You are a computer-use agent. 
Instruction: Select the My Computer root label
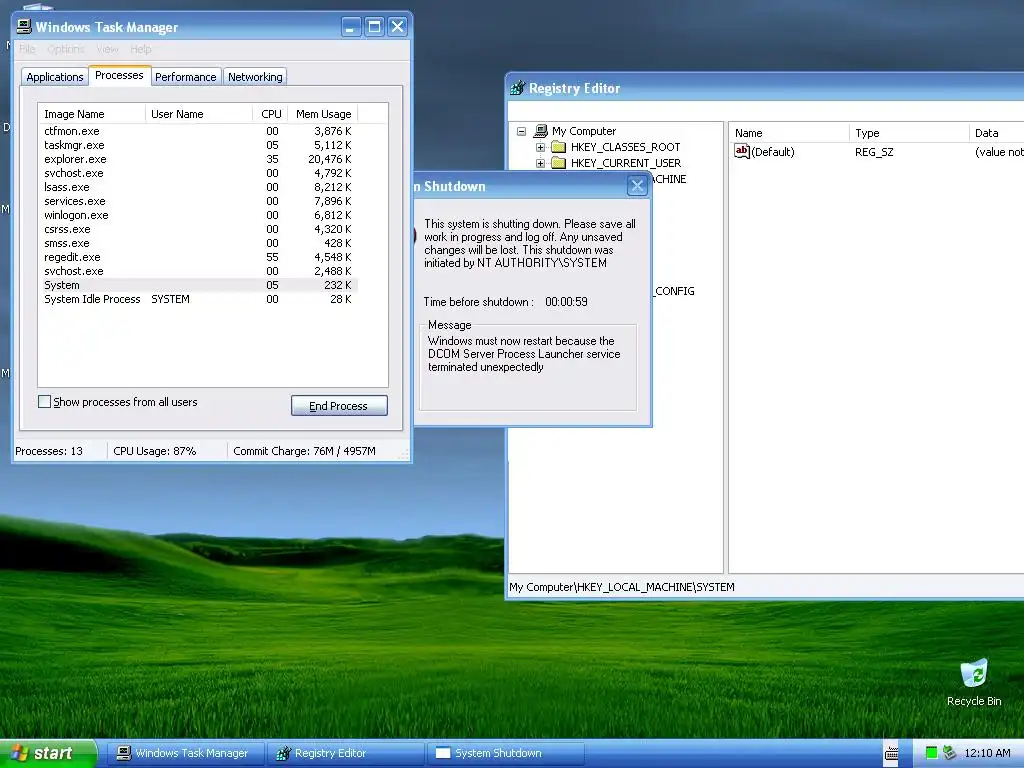[x=584, y=131]
